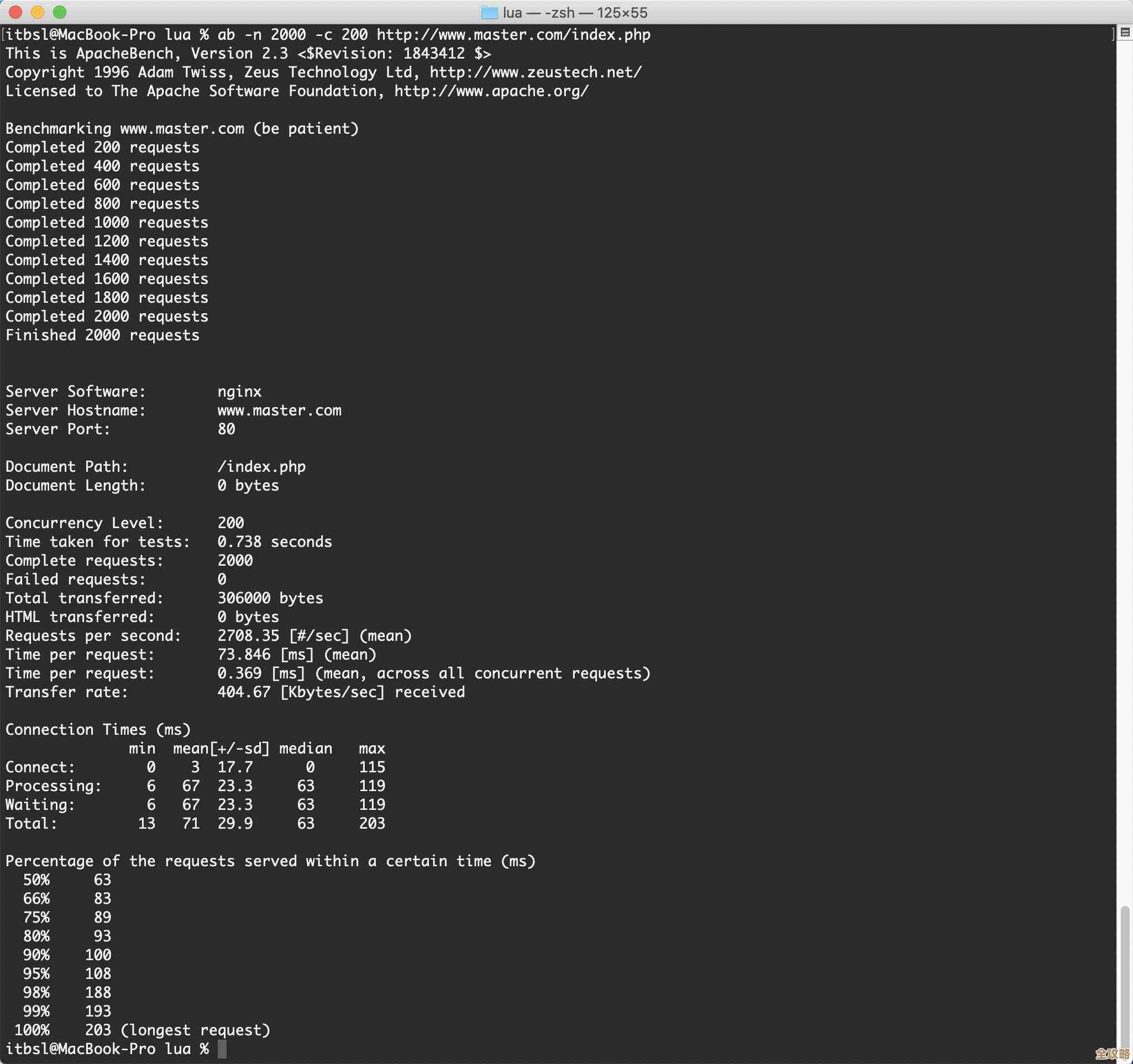Click the blue lua folder proxy icon

tap(491, 12)
